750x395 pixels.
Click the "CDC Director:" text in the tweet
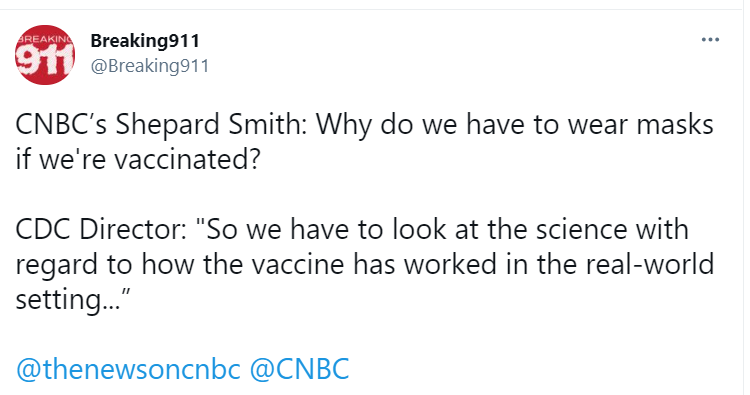pos(101,229)
